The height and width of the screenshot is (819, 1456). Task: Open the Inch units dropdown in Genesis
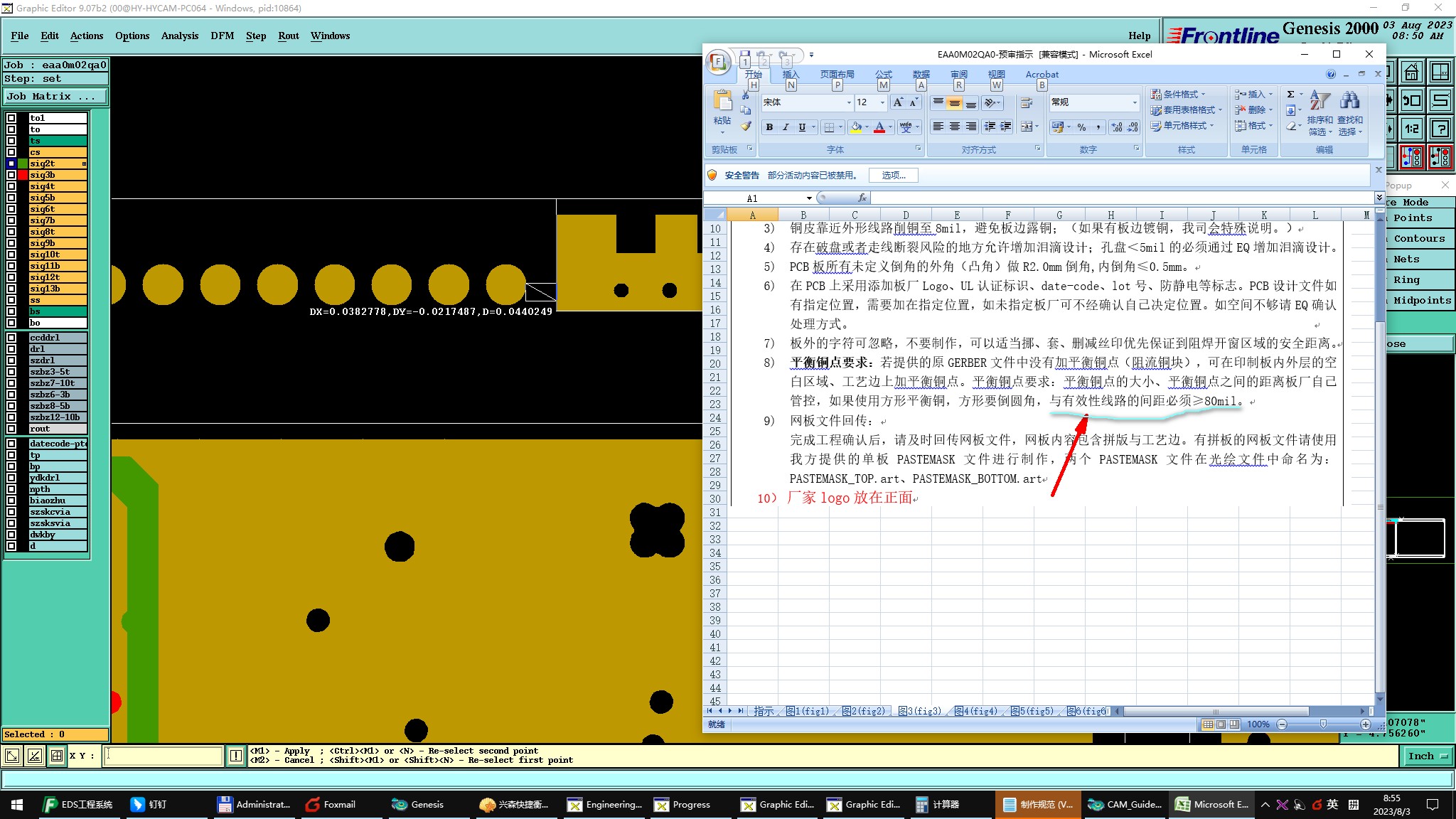click(1428, 756)
